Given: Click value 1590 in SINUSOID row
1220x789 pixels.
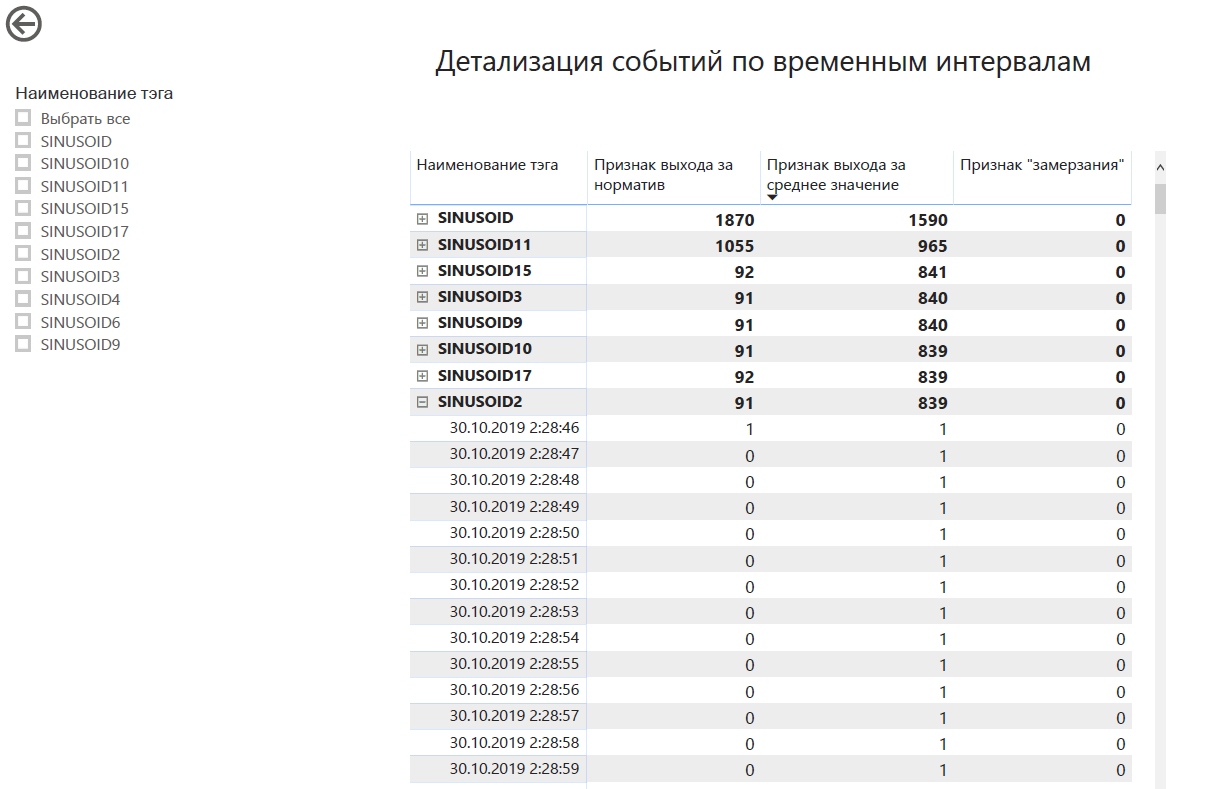Looking at the screenshot, I should pos(927,220).
